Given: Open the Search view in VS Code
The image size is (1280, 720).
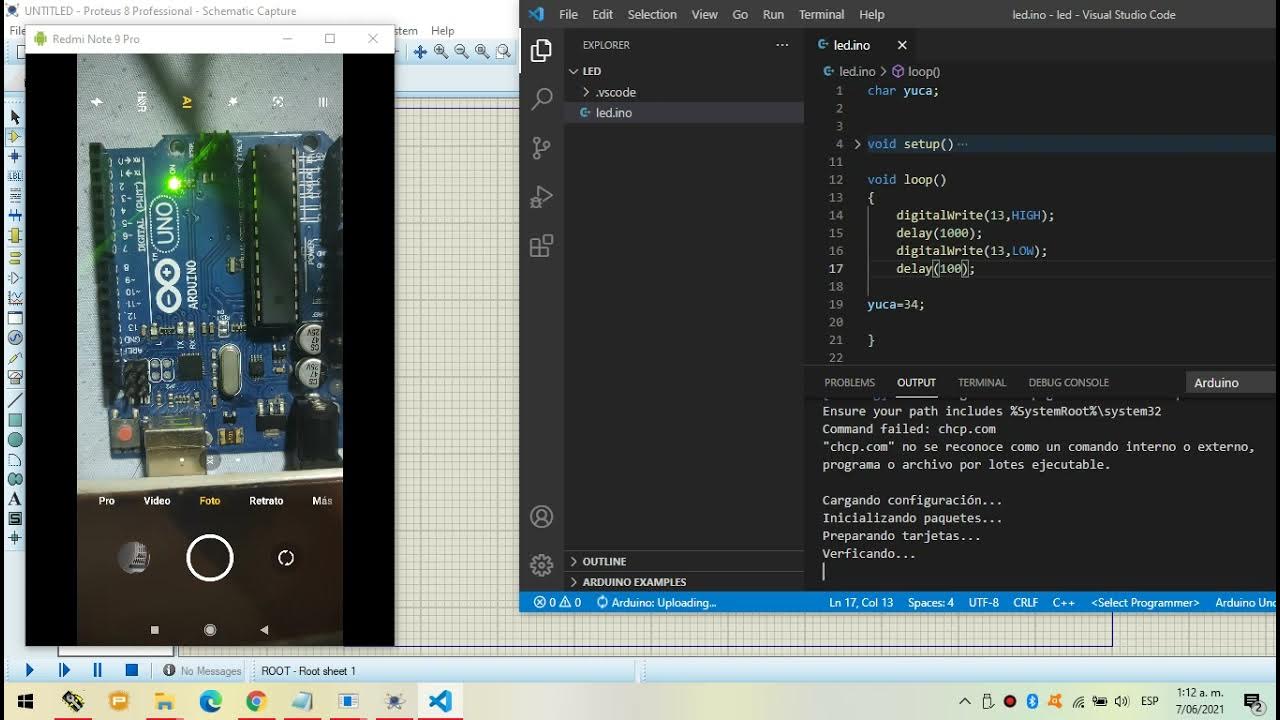Looking at the screenshot, I should 541,98.
